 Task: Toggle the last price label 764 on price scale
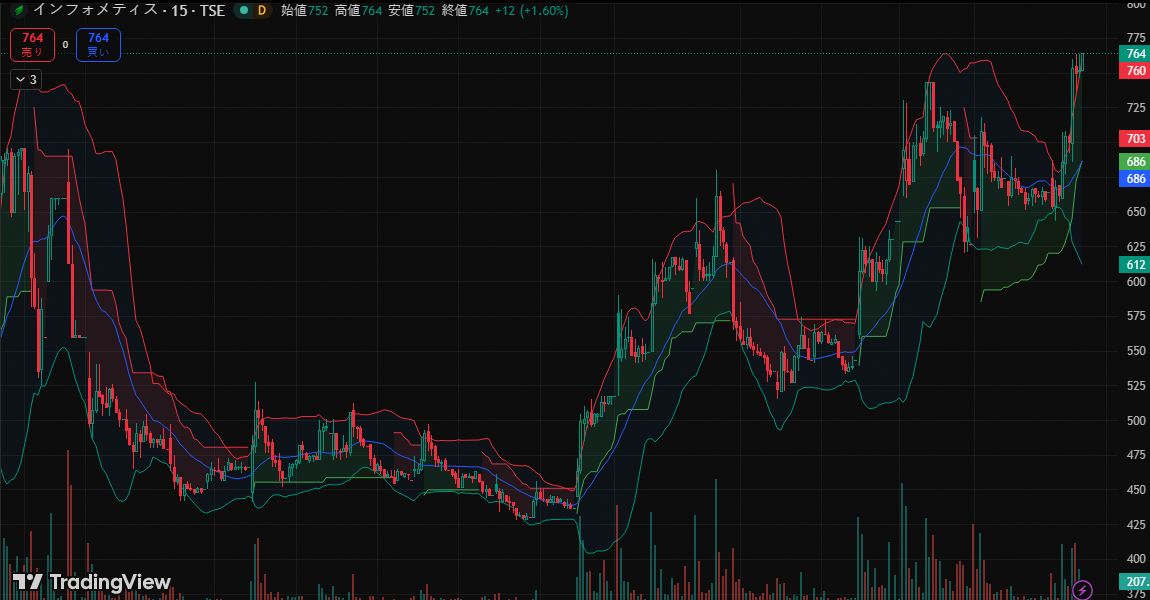1133,55
